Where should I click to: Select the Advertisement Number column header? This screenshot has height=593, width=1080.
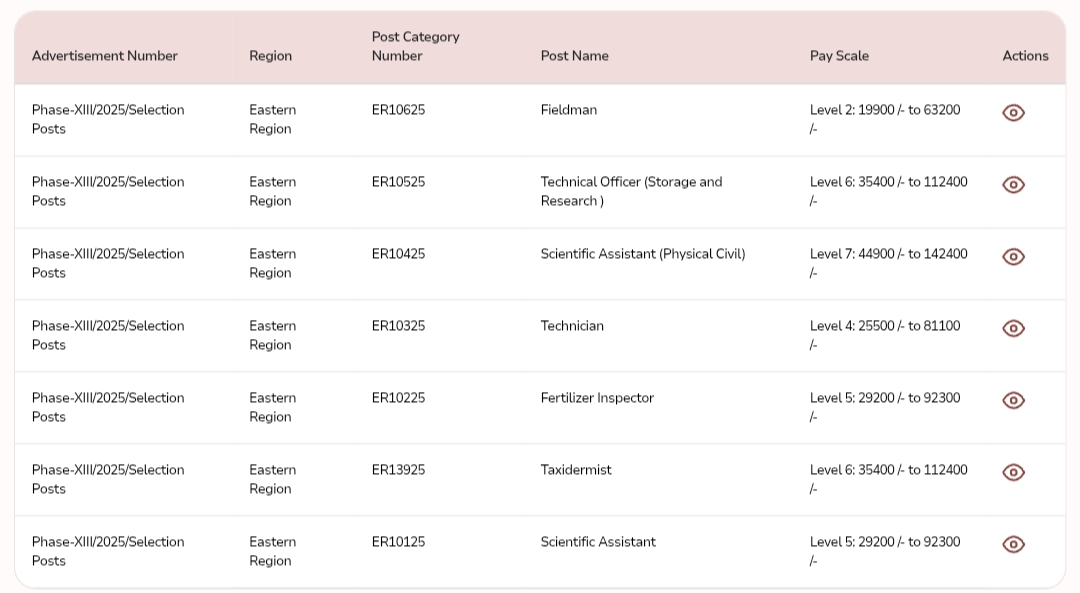point(105,56)
